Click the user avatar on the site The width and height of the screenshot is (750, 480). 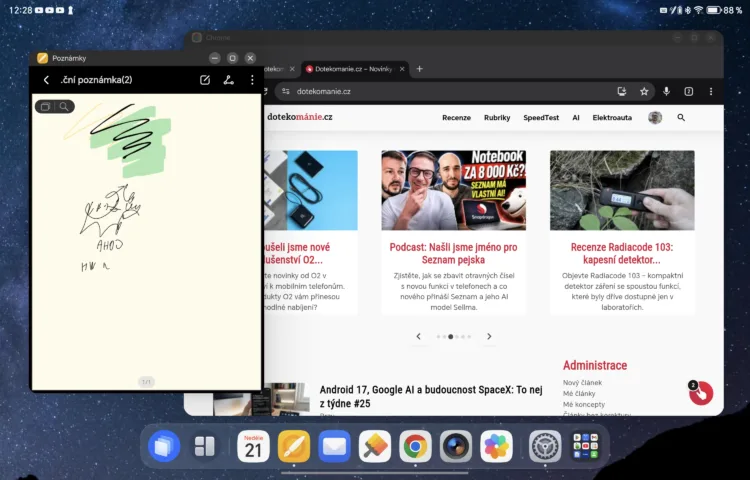click(x=655, y=117)
